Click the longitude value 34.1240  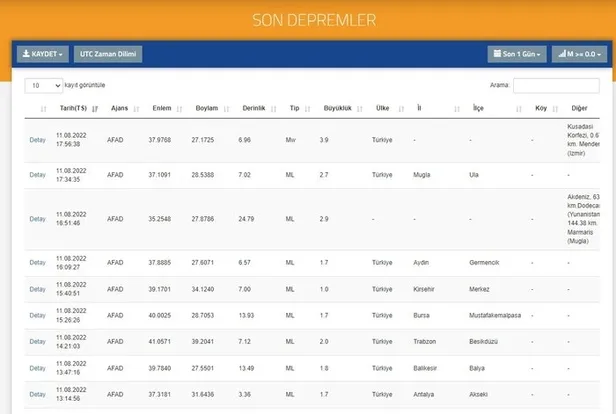coord(203,289)
